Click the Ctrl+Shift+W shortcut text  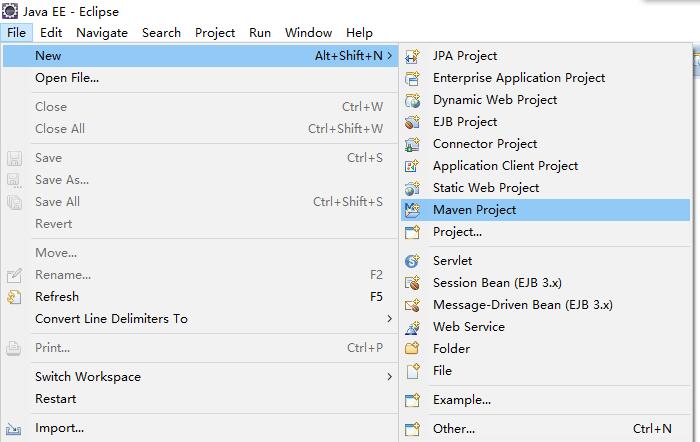(346, 129)
